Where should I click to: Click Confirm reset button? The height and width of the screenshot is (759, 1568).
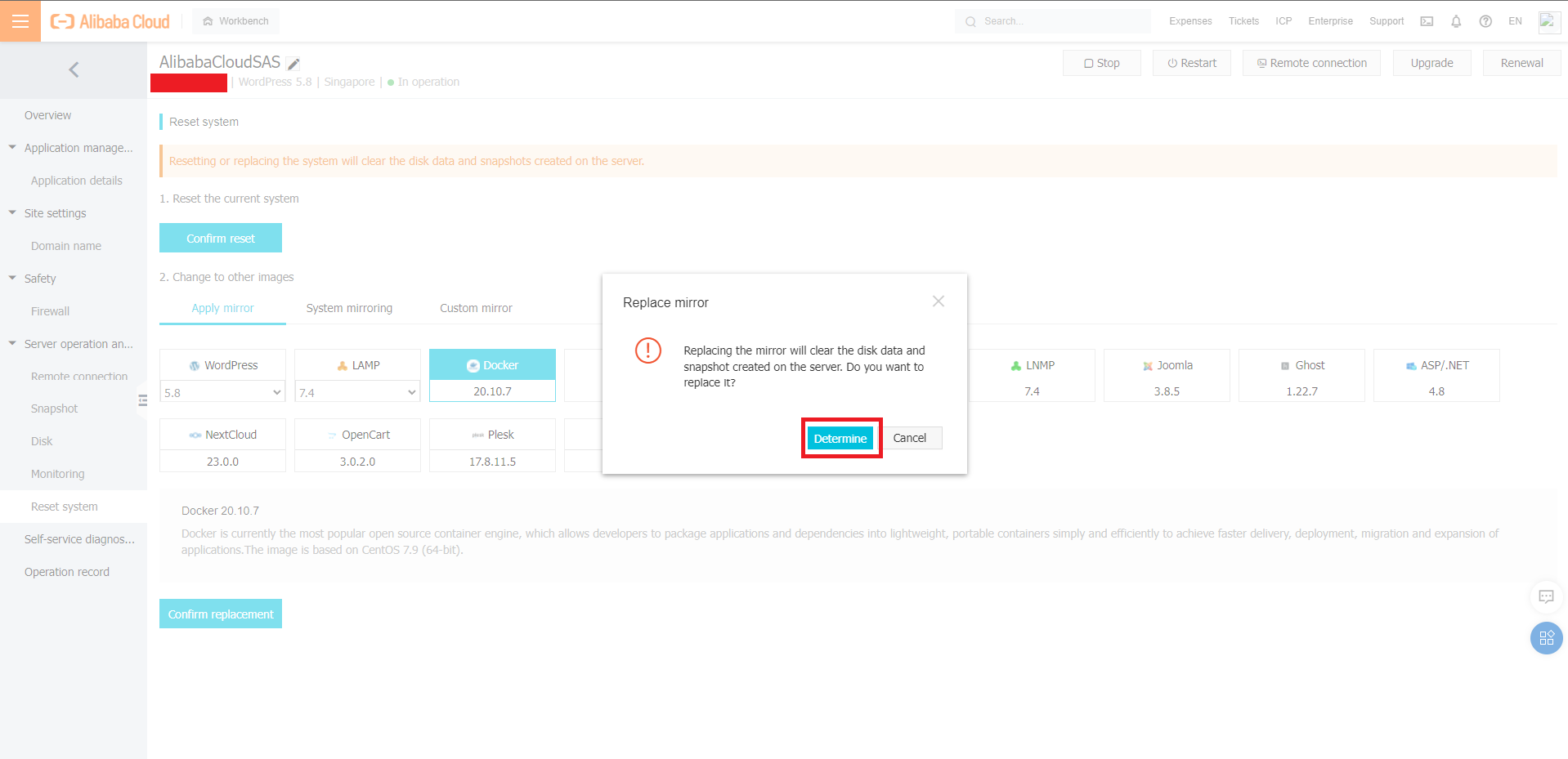click(x=221, y=238)
